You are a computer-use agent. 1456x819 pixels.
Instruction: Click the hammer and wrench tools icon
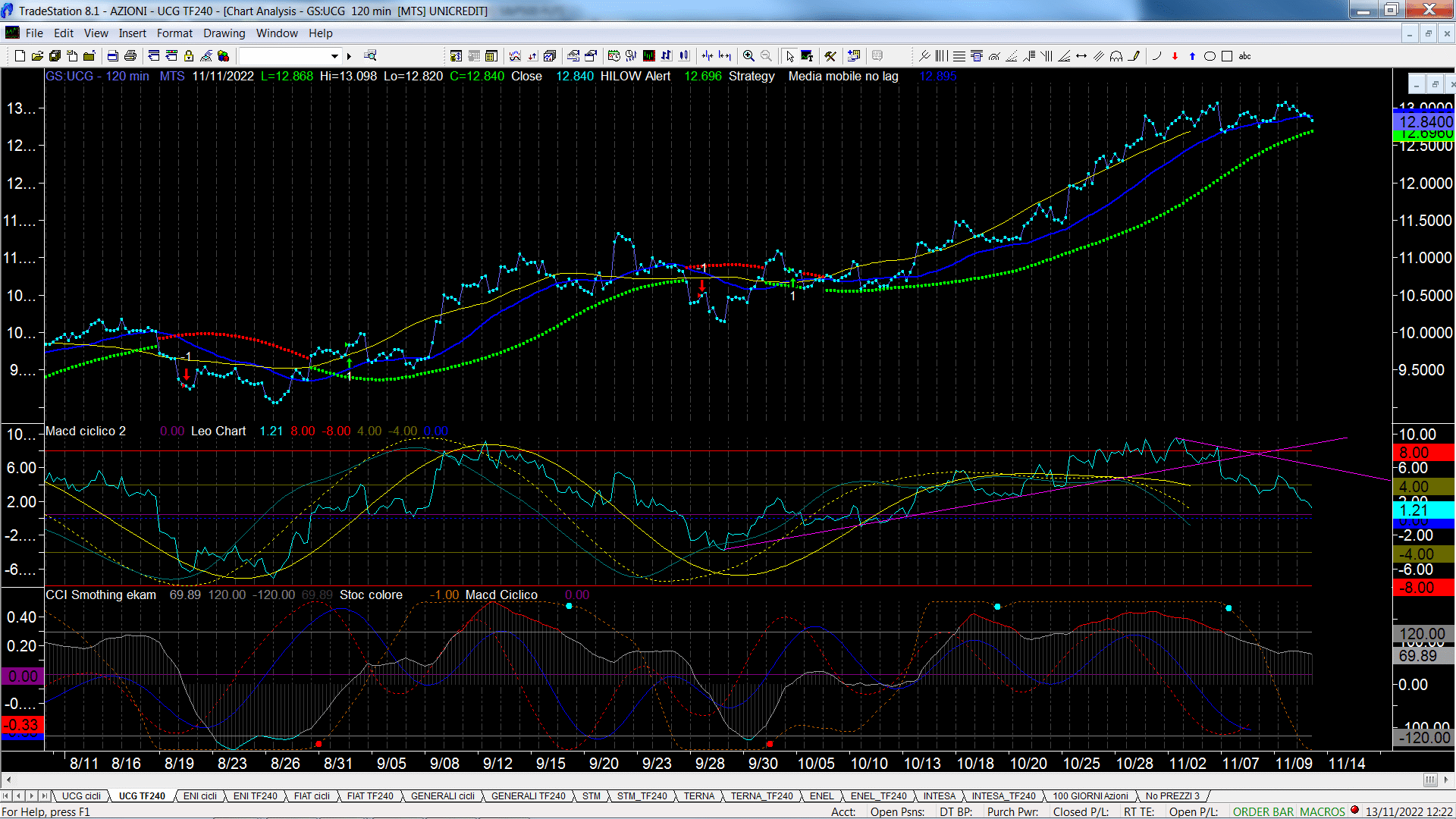830,56
